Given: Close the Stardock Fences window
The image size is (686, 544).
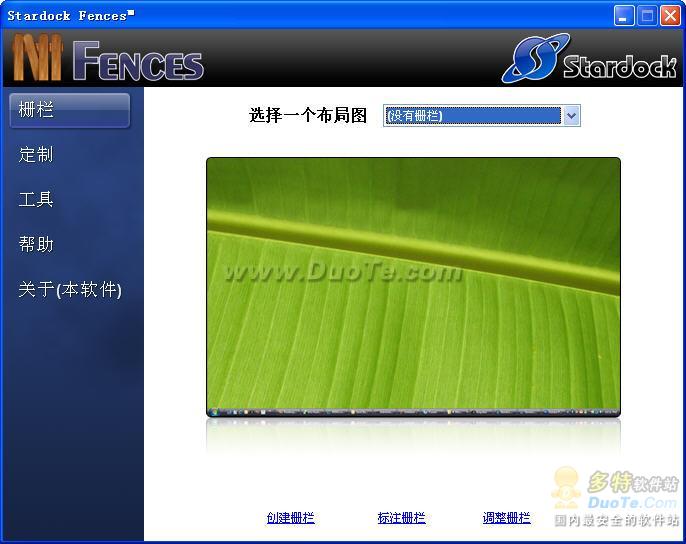Looking at the screenshot, I should [x=670, y=16].
